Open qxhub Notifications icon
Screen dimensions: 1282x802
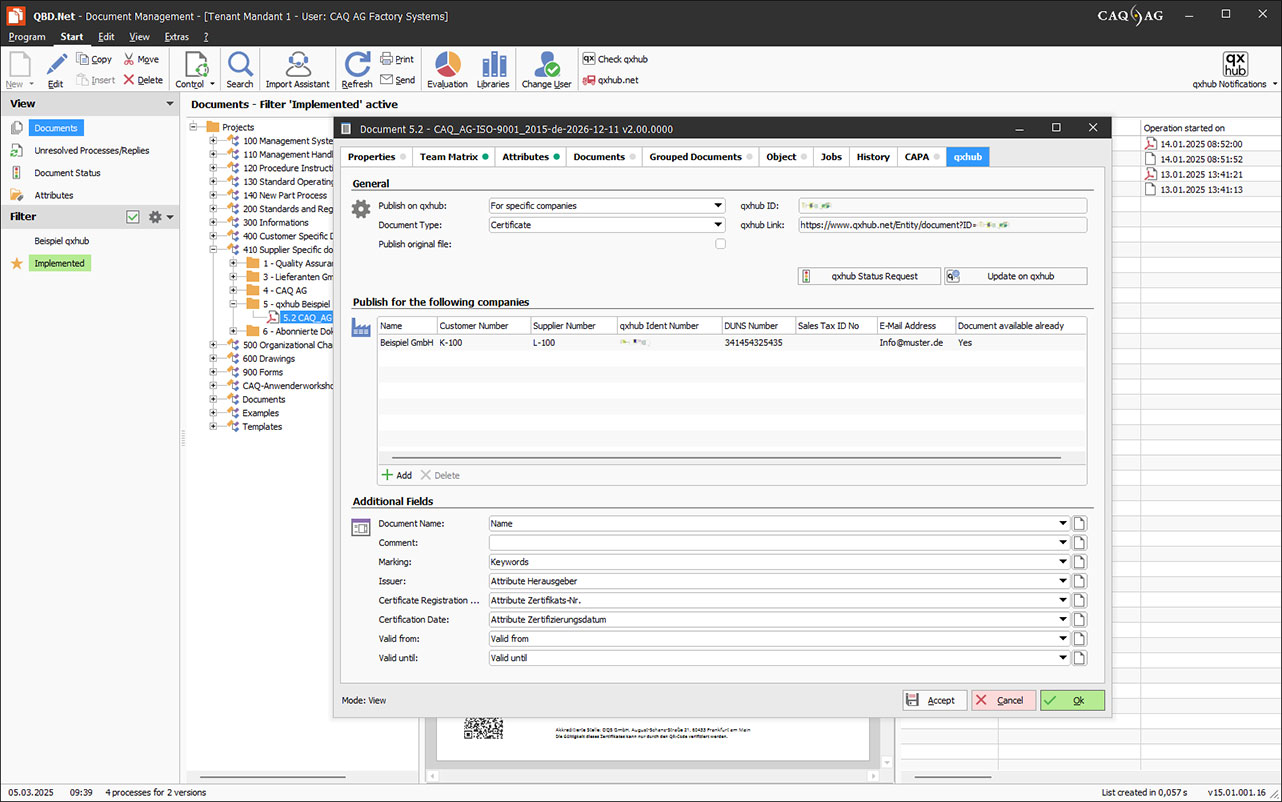pyautogui.click(x=1235, y=64)
